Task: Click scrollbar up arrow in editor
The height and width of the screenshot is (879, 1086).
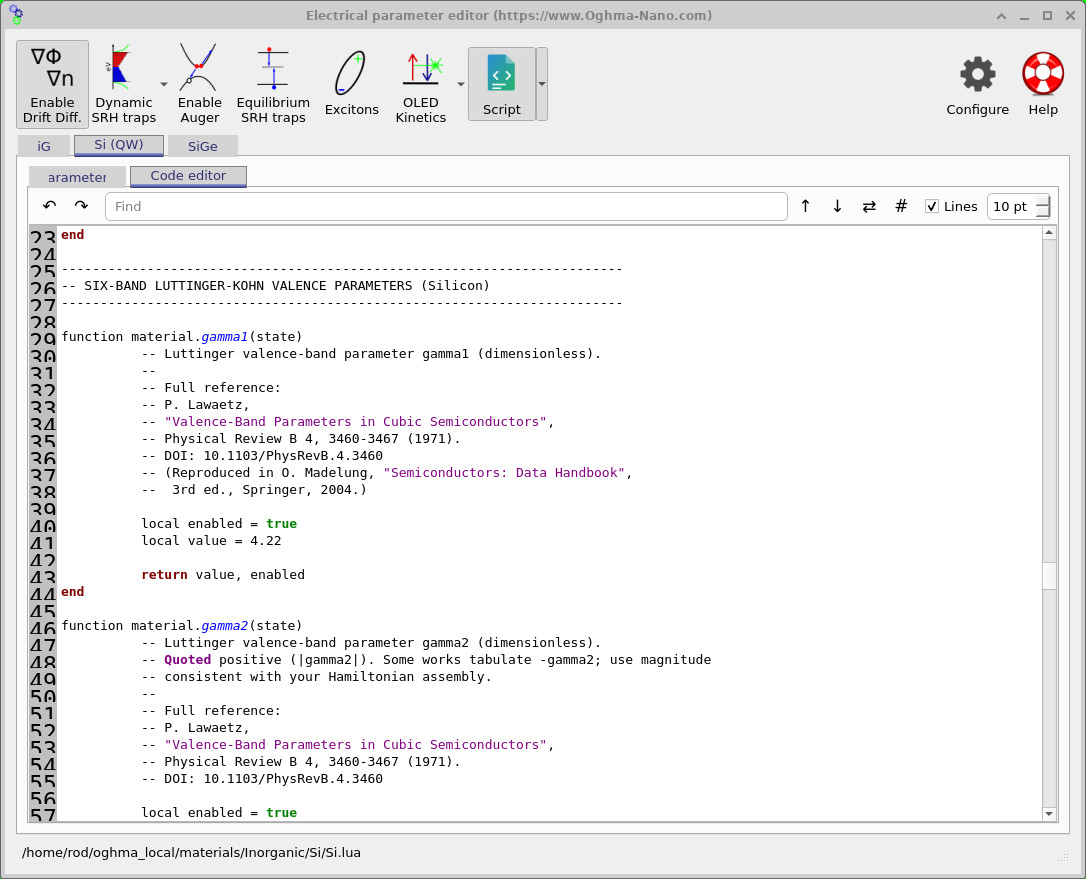Action: click(1049, 233)
